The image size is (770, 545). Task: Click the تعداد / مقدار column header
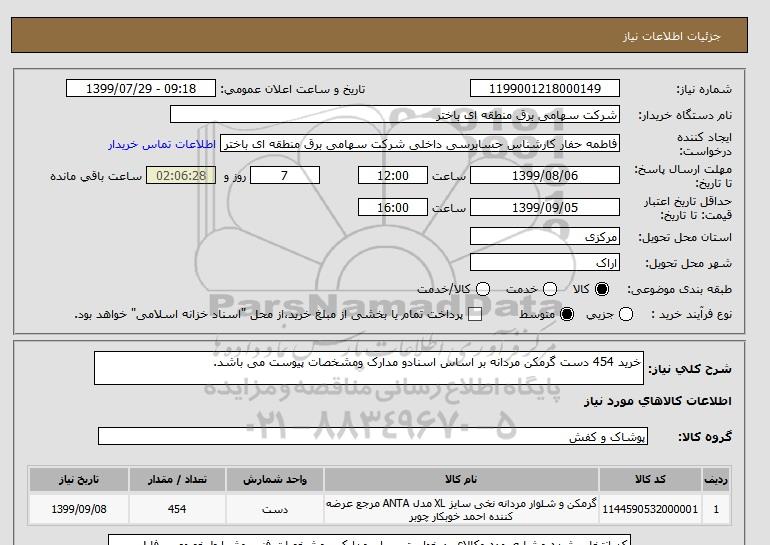(177, 479)
